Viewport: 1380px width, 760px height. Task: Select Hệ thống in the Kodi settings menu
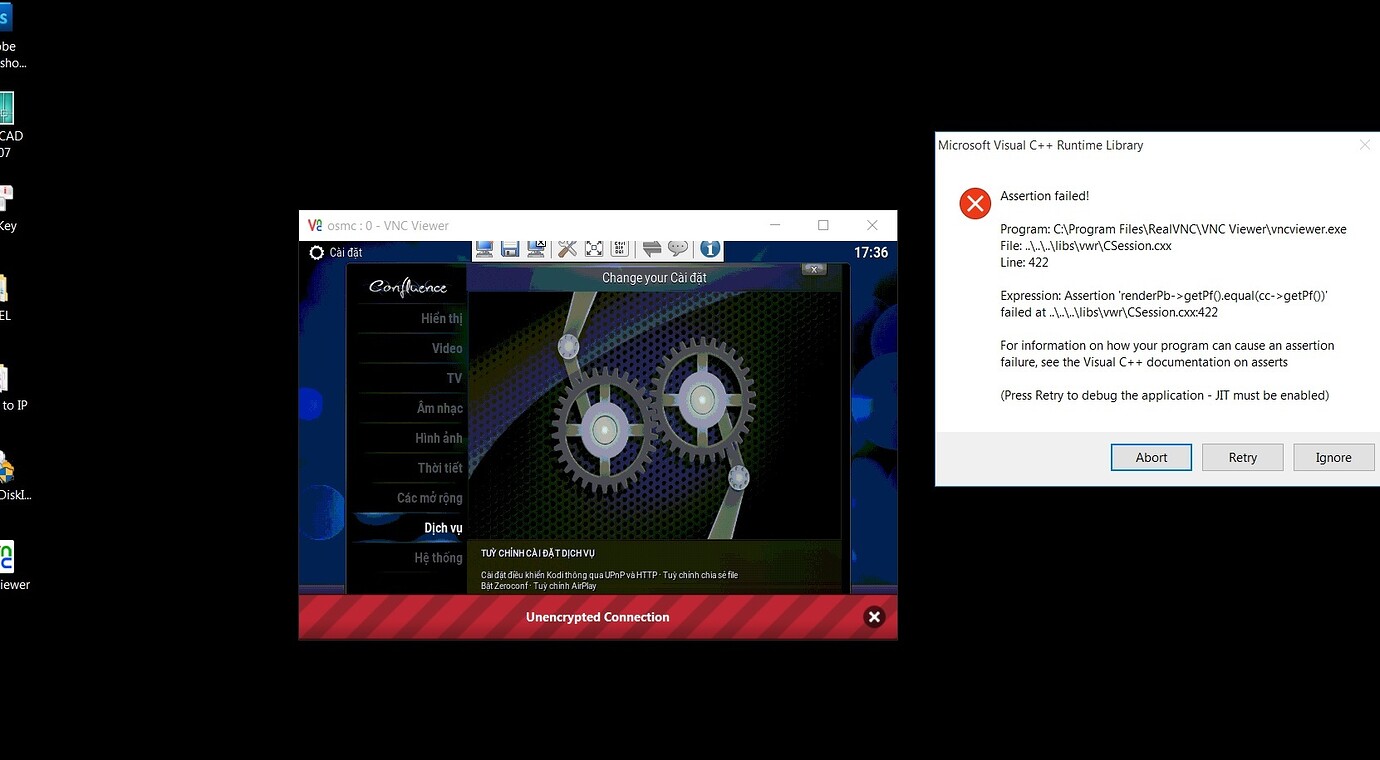437,557
